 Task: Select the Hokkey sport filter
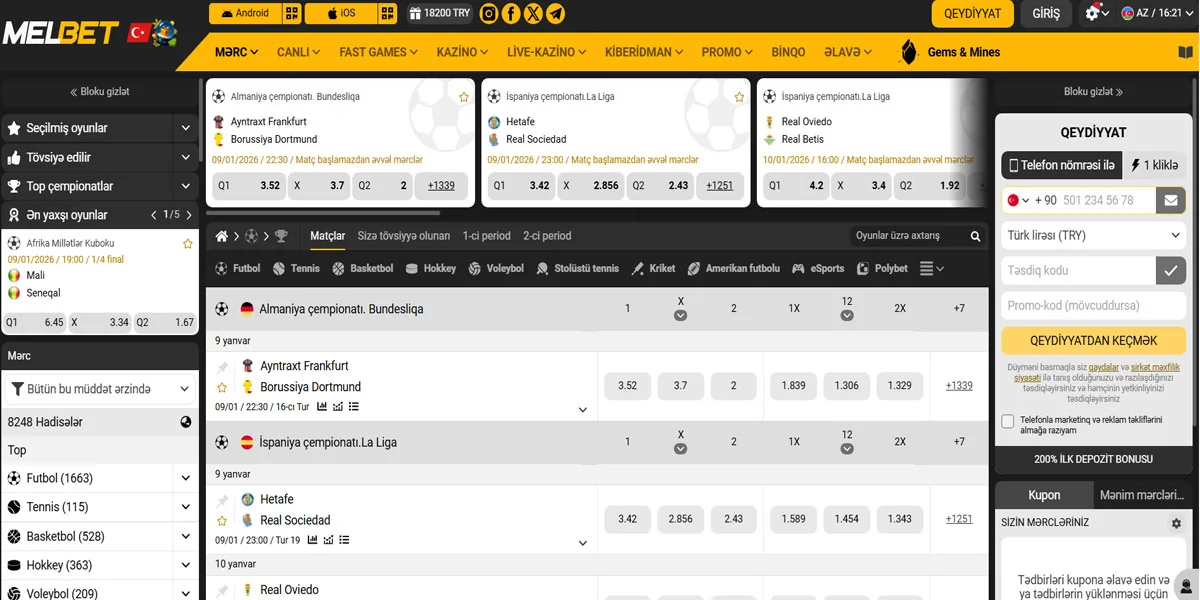(x=431, y=268)
